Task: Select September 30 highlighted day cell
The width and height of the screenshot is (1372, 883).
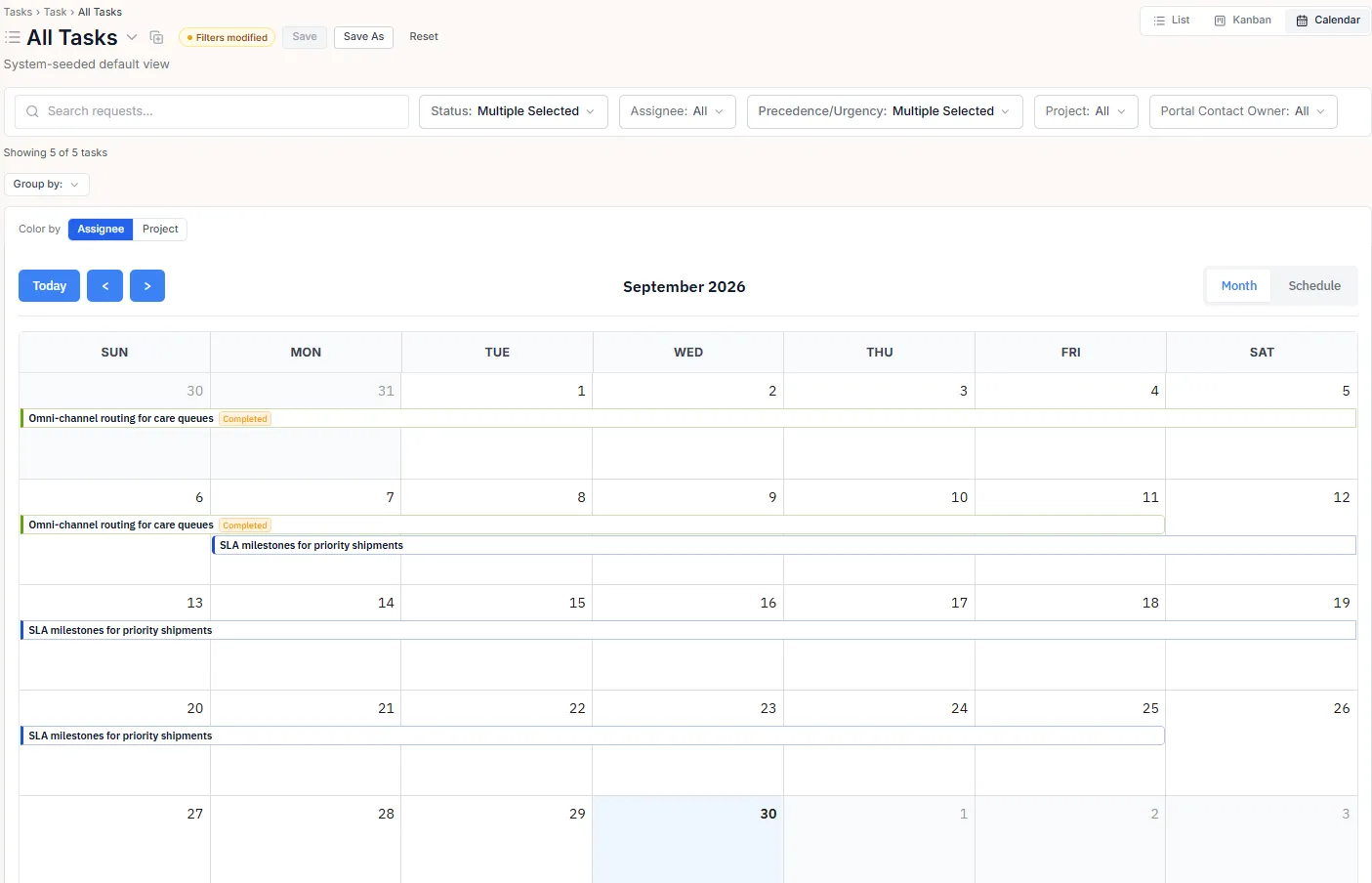Action: click(687, 839)
